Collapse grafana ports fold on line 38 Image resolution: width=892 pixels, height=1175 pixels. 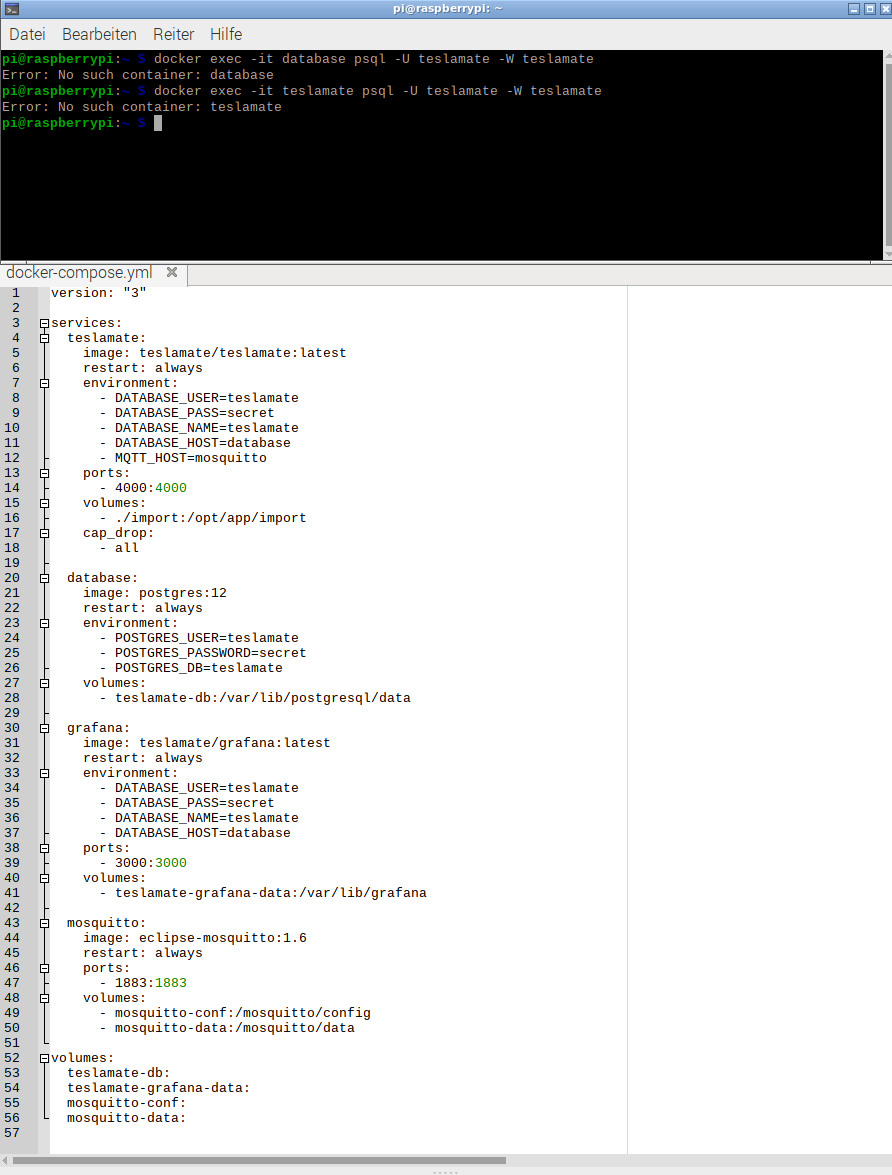click(44, 848)
